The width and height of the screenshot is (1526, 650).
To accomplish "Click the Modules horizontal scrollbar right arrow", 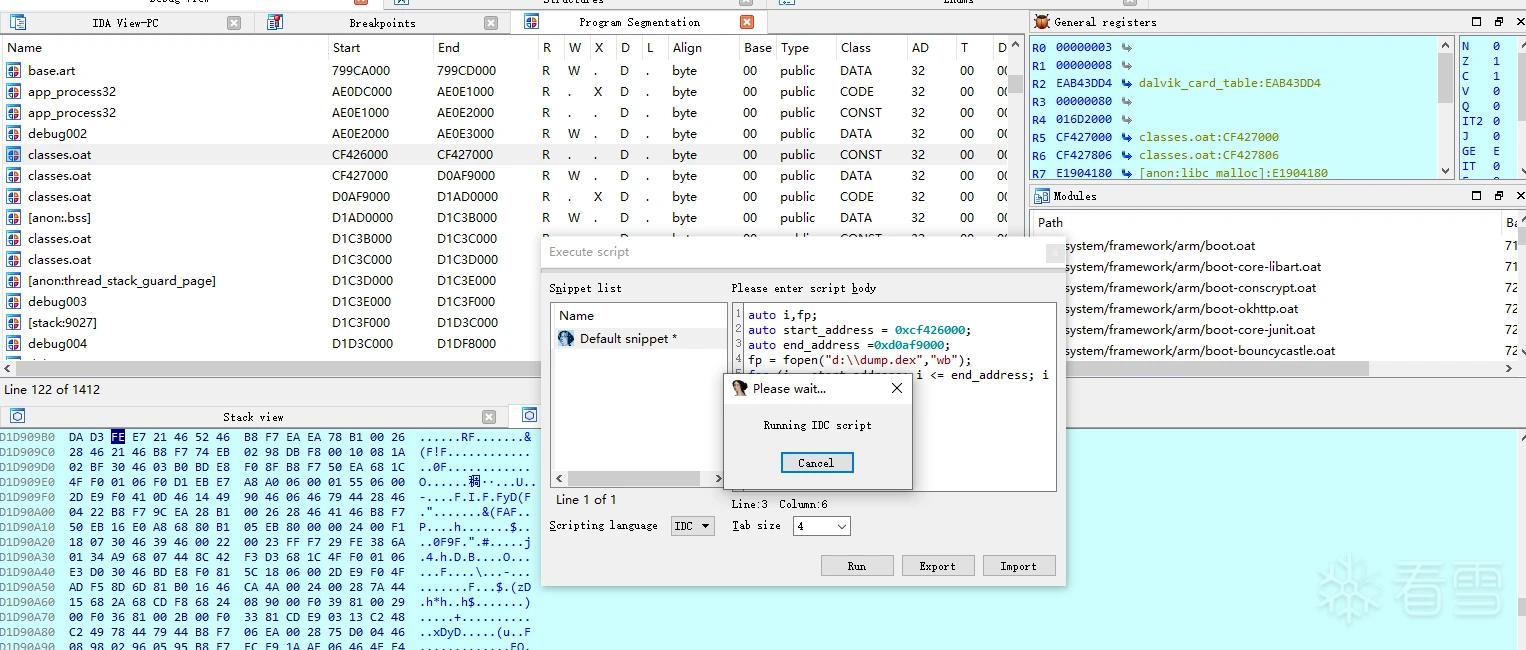I will pos(1509,369).
